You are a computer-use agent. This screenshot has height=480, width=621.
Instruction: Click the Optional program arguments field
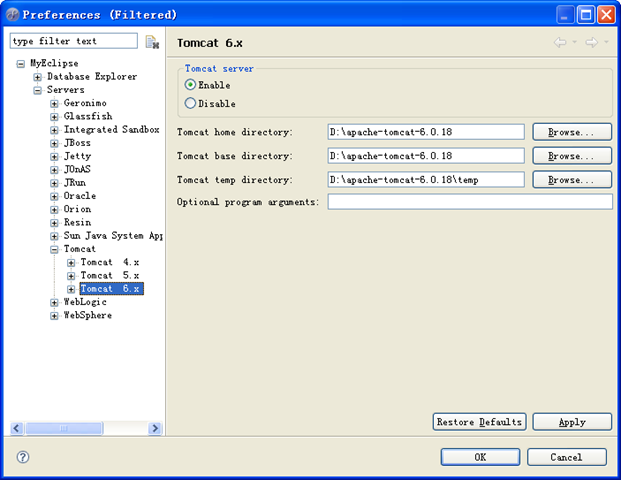click(470, 202)
